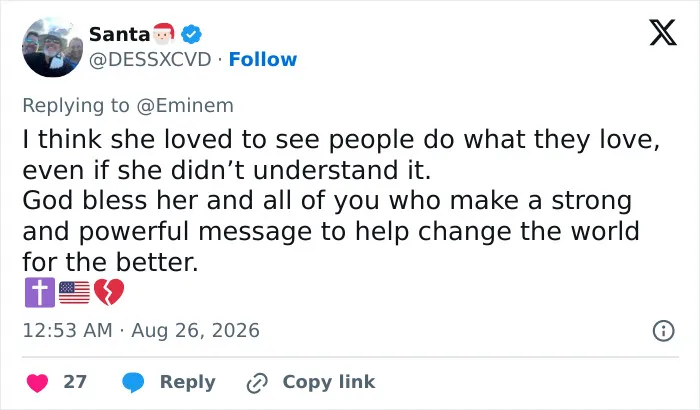Open the @Eminem mention link
700x410 pixels.
pyautogui.click(x=185, y=106)
